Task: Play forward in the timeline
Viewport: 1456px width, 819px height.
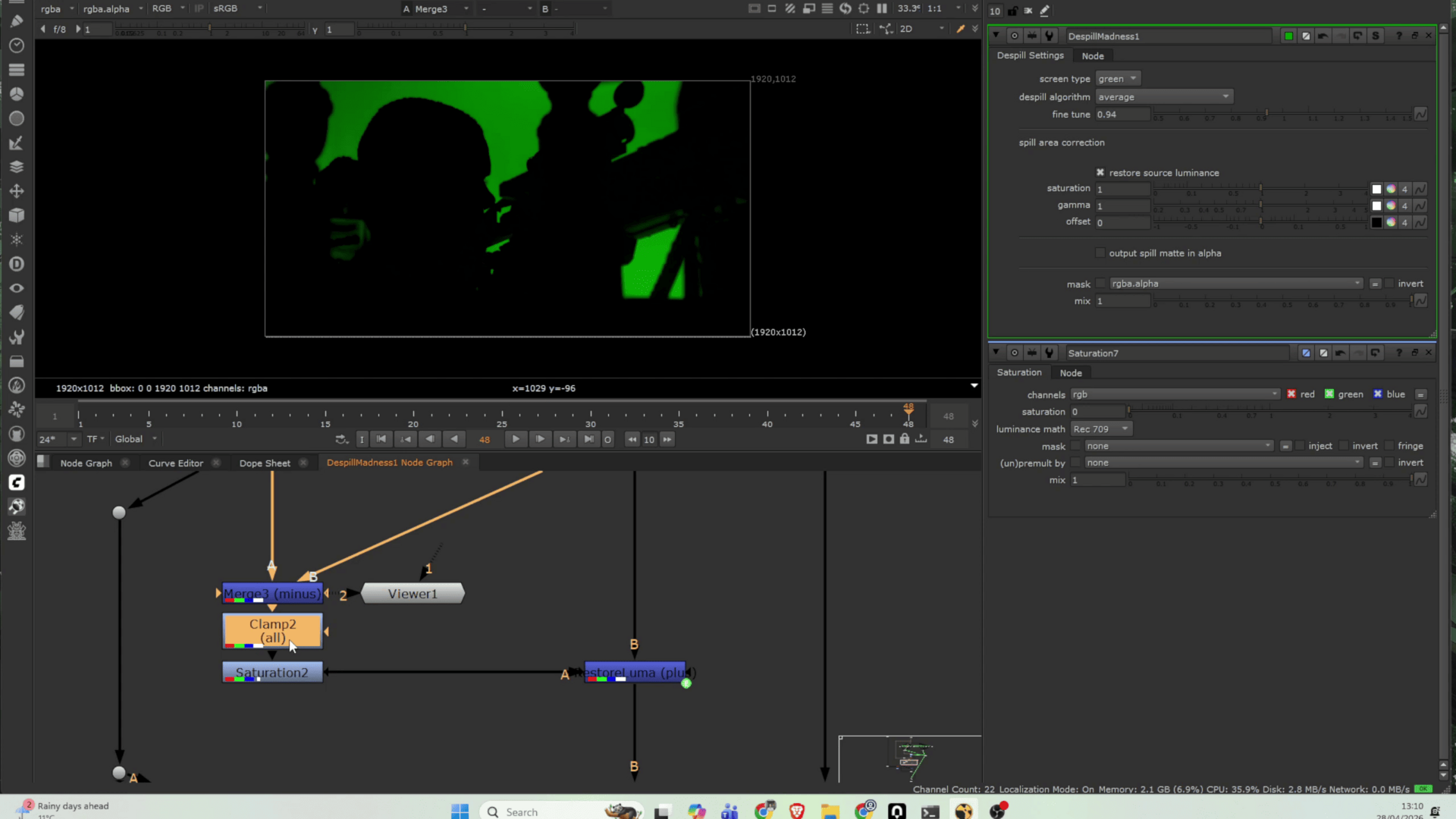Action: 516,439
